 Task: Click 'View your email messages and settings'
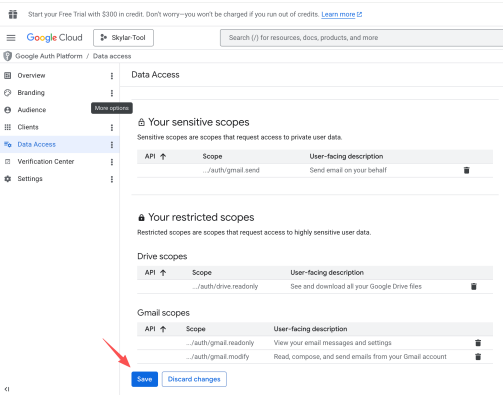tap(333, 343)
